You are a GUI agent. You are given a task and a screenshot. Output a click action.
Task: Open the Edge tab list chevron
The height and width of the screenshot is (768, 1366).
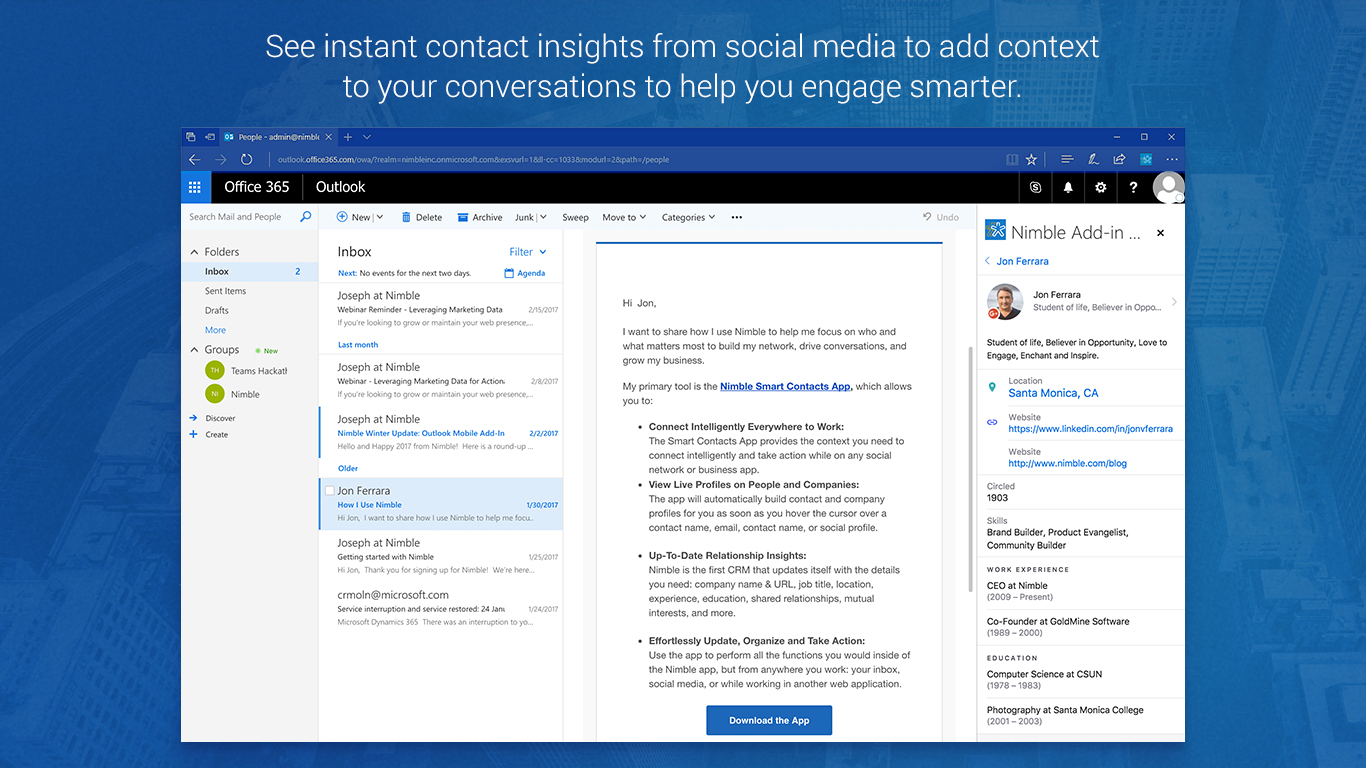(x=367, y=137)
